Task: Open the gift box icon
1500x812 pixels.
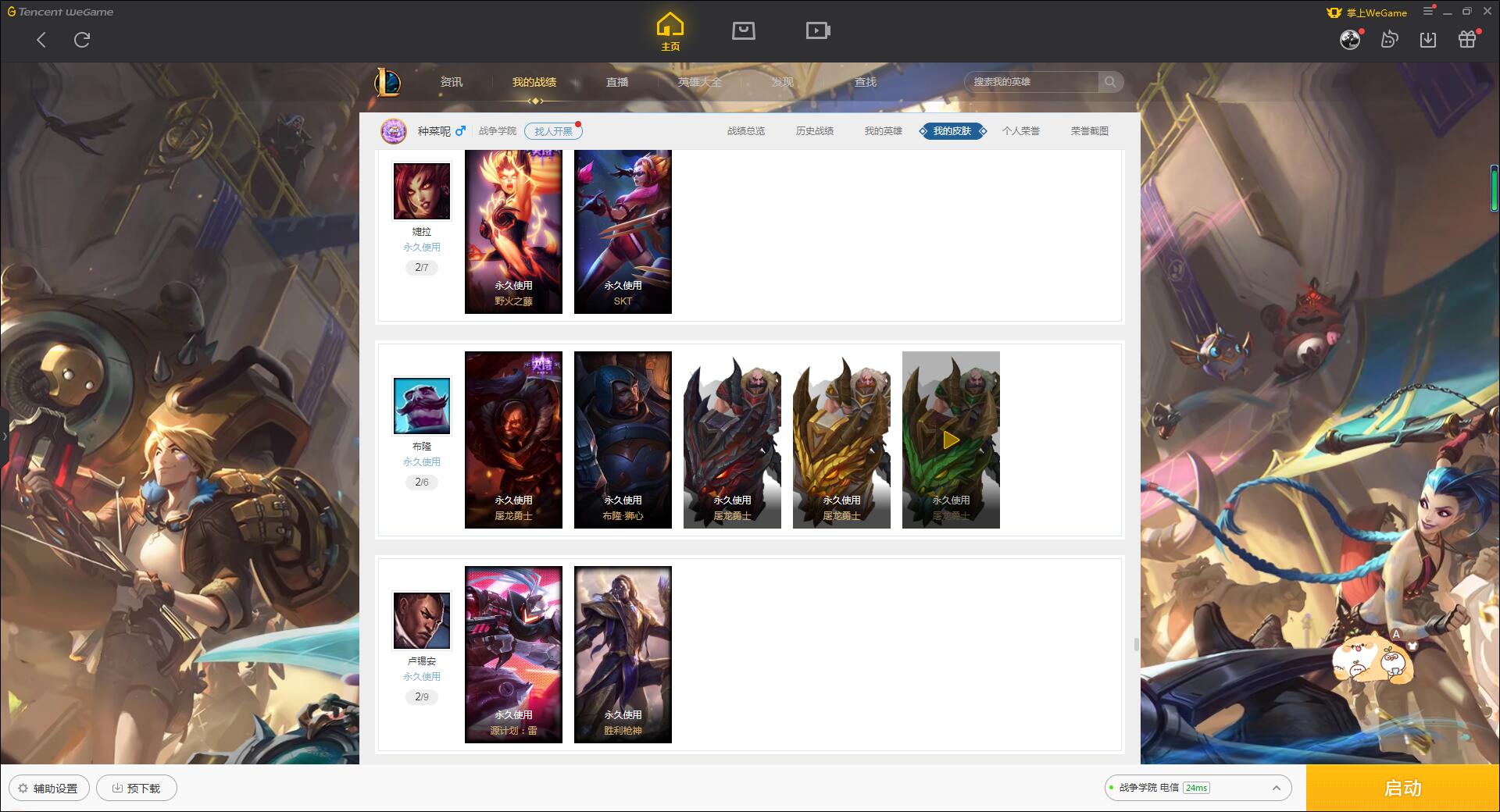Action: tap(1467, 40)
